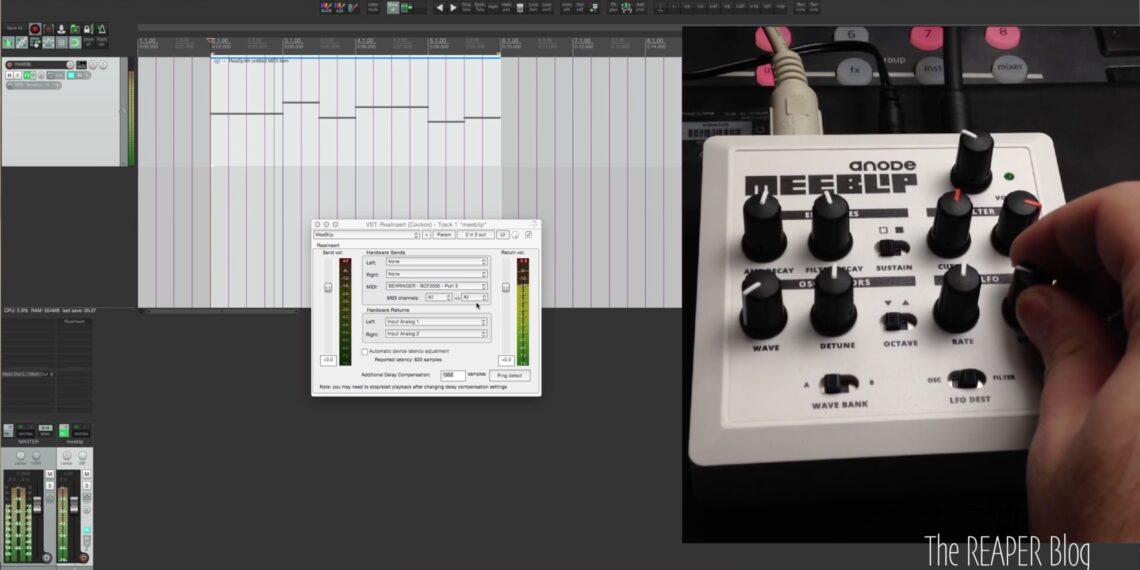Open Hardware Returns Left input dropdown
The width and height of the screenshot is (1140, 570).
tap(436, 322)
